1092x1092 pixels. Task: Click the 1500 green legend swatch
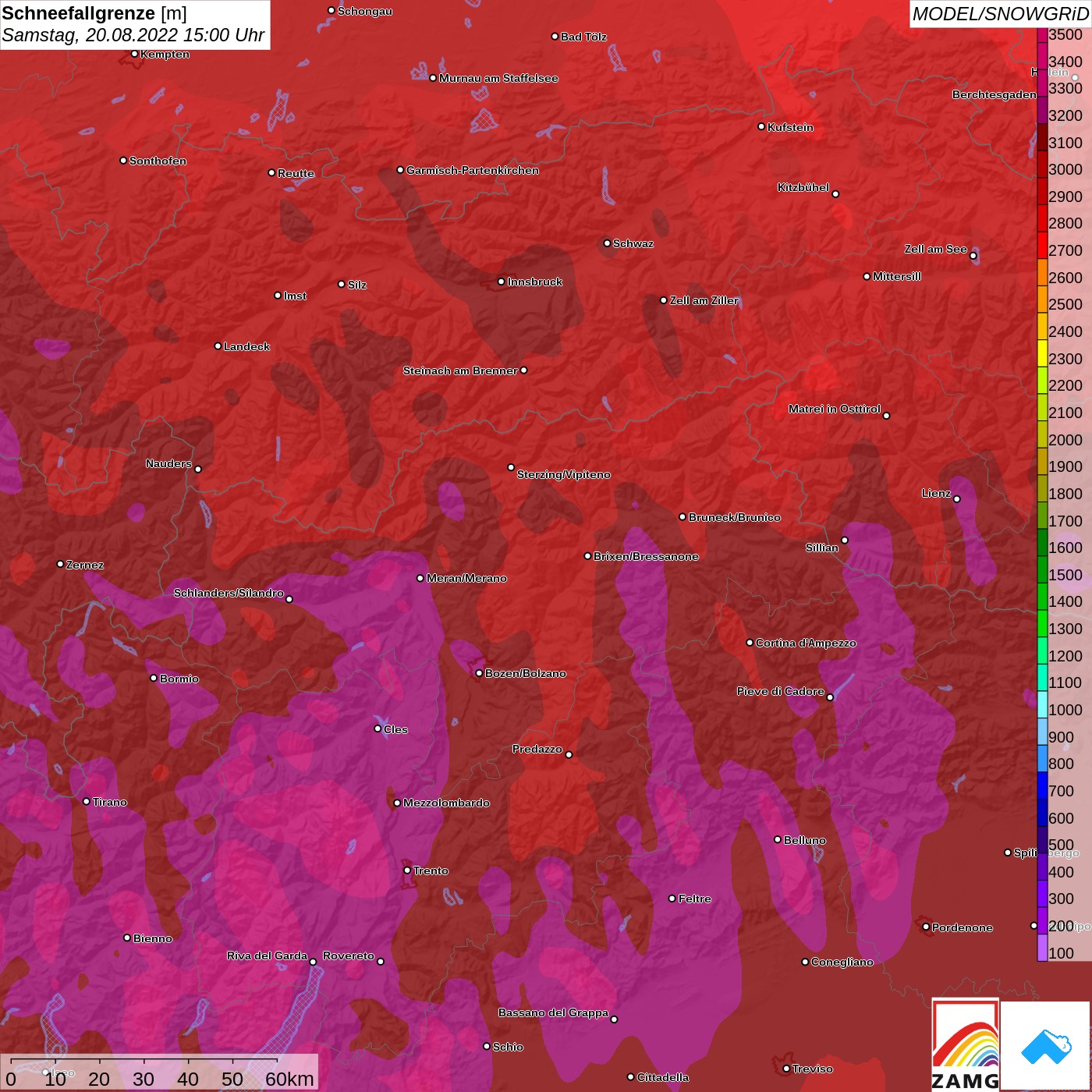1042,570
